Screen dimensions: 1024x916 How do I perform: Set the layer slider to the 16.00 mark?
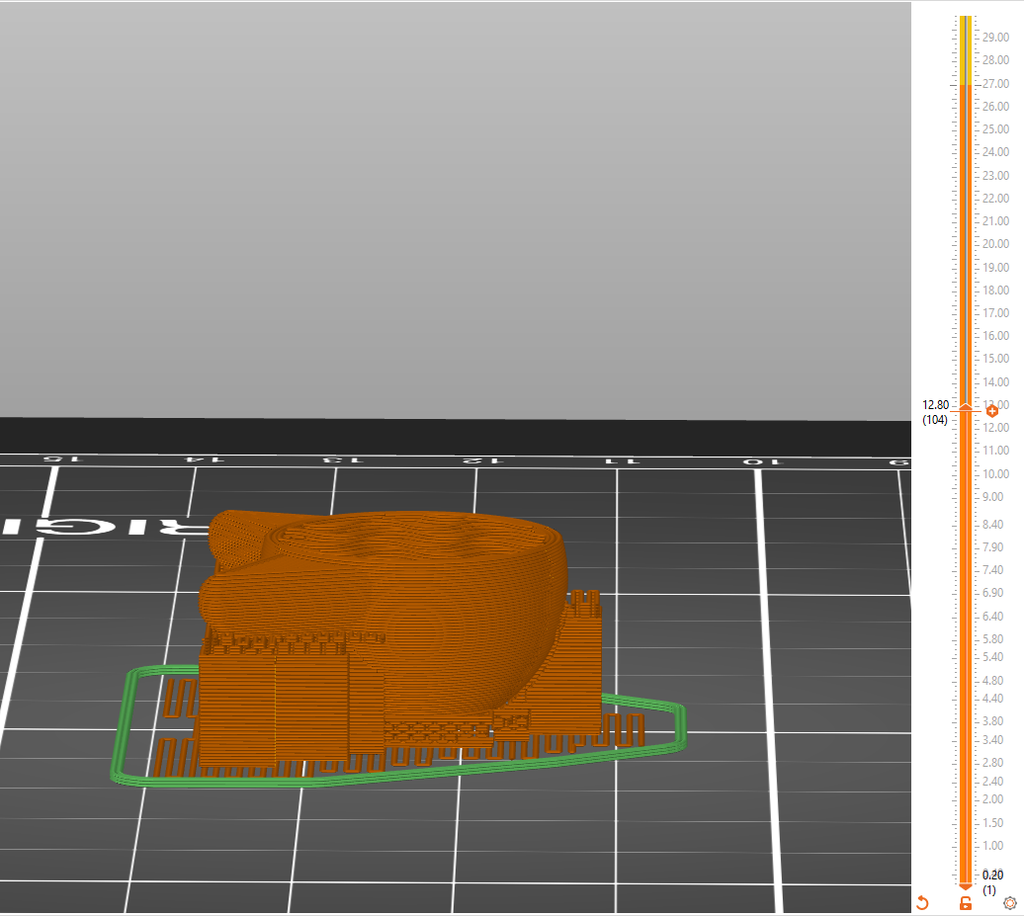coord(965,336)
